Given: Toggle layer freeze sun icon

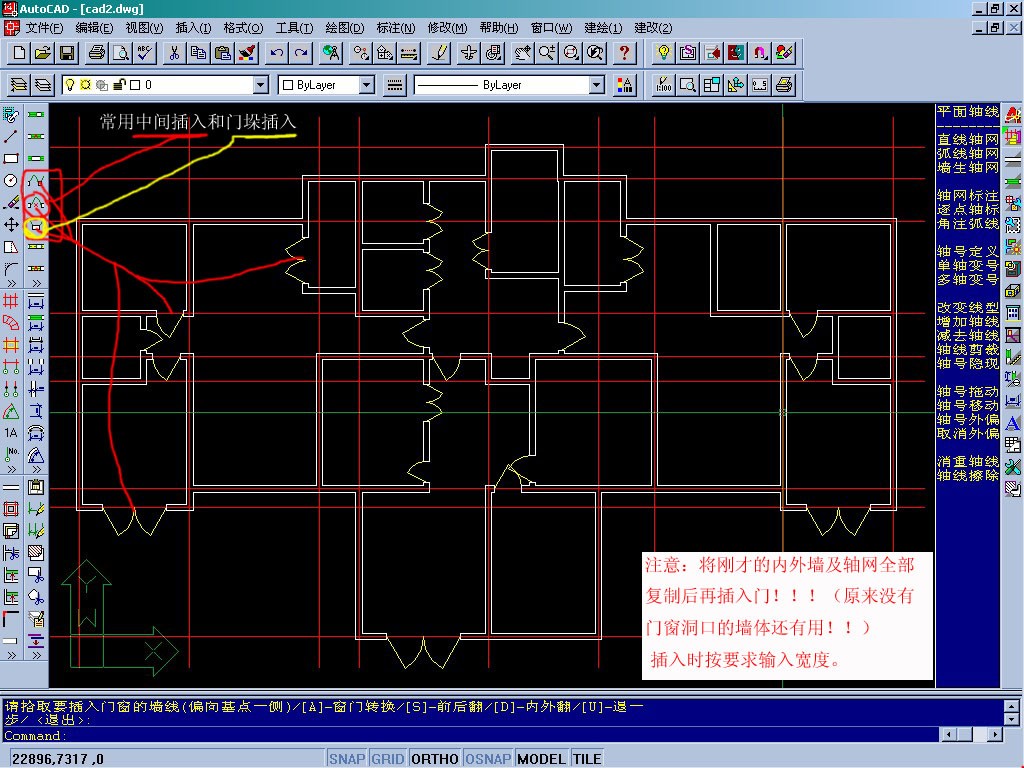Looking at the screenshot, I should click(x=86, y=85).
